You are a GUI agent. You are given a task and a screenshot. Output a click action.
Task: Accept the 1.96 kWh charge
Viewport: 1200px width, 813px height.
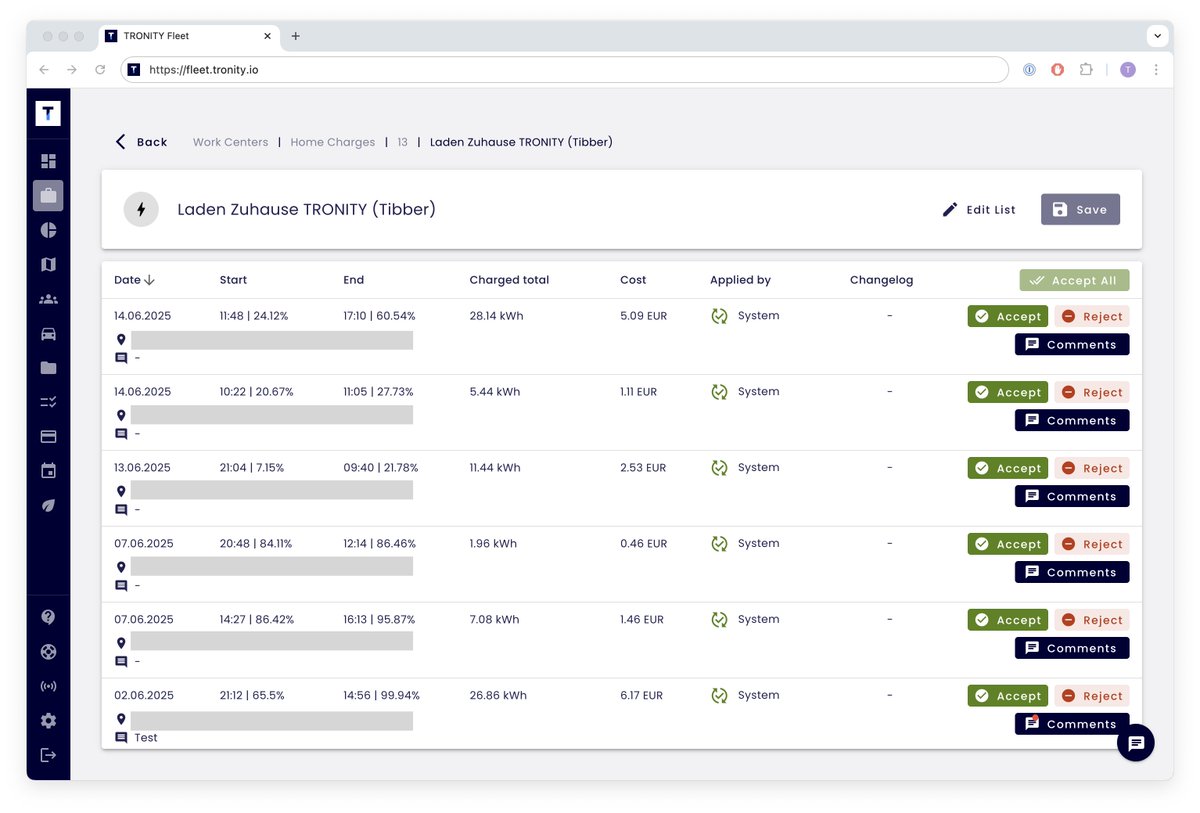point(1007,544)
